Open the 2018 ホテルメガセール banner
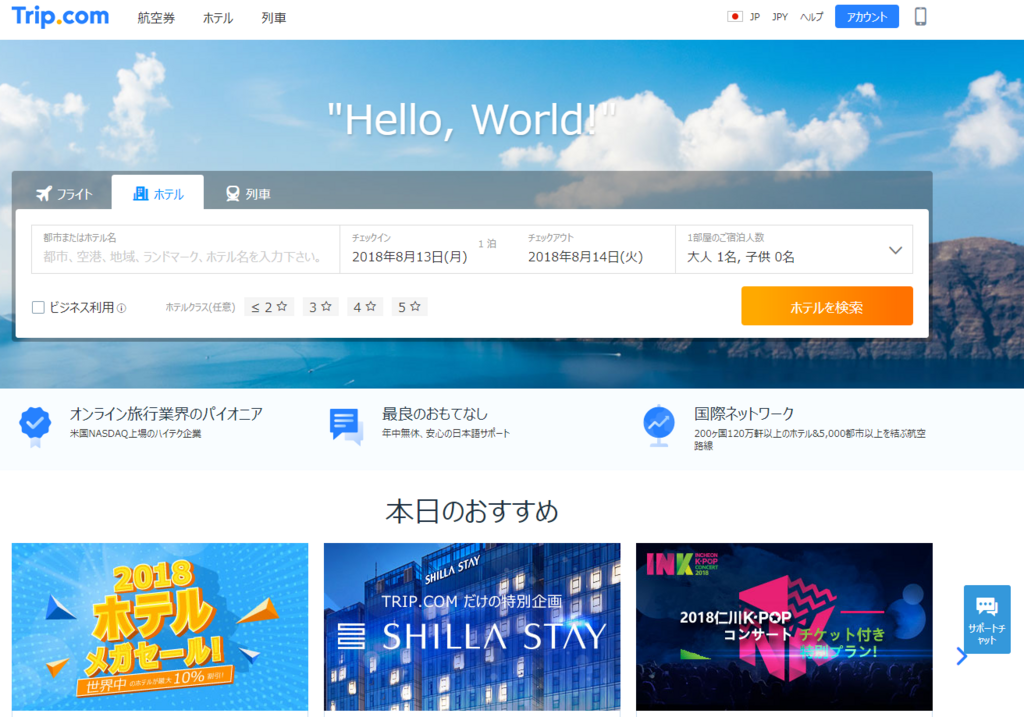 coord(160,627)
